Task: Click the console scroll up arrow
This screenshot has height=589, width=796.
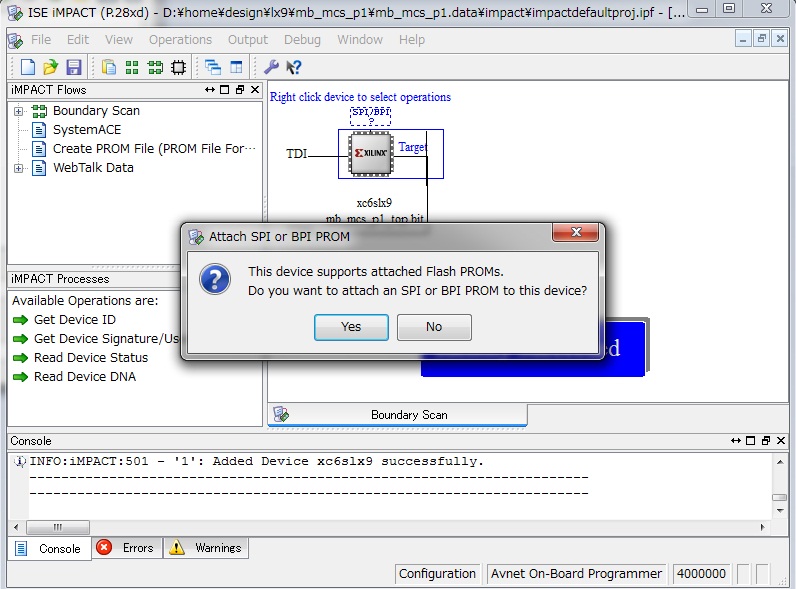Action: click(780, 462)
